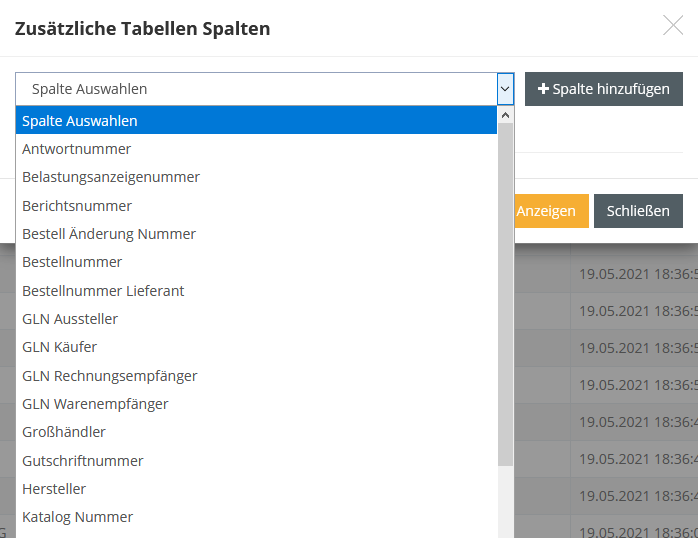Click the Schließen button

(638, 211)
